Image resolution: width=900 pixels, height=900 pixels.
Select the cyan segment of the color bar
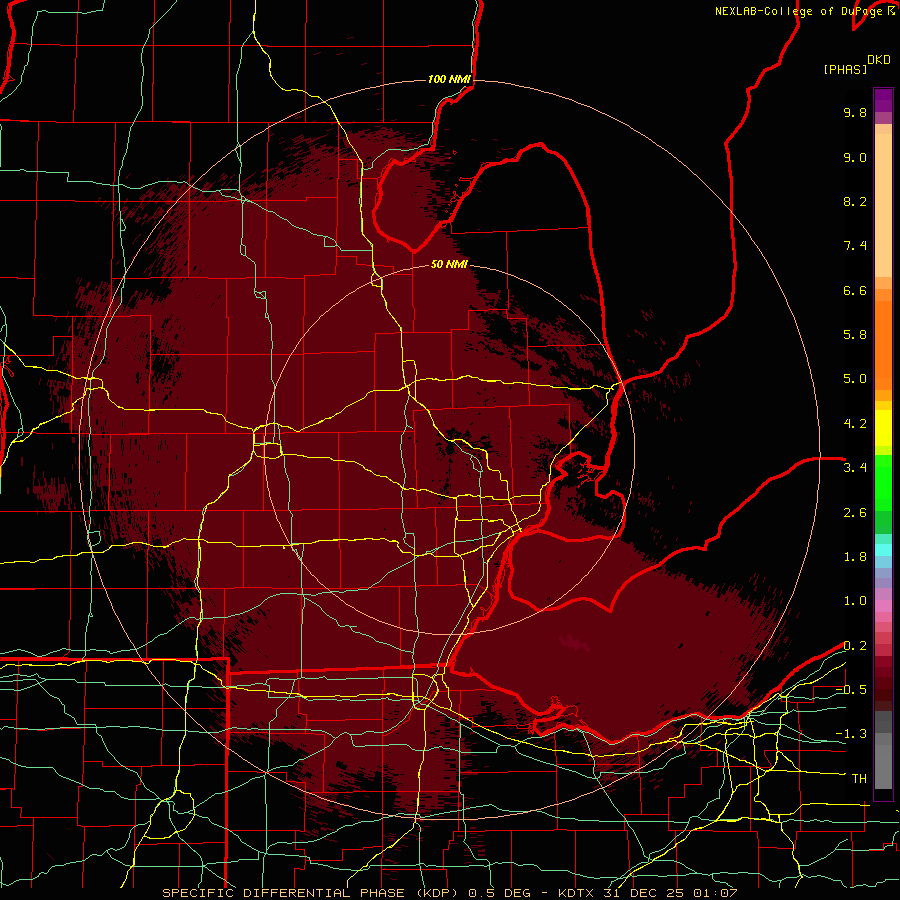pyautogui.click(x=883, y=550)
